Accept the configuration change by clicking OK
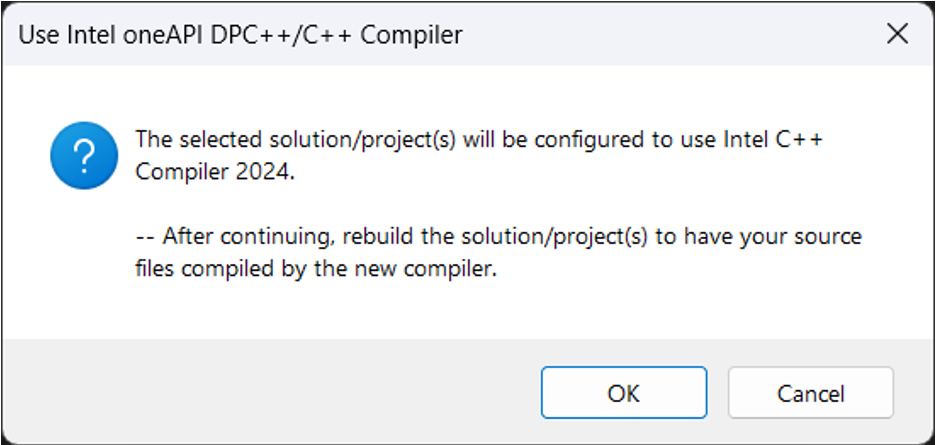This screenshot has height=445, width=936. click(623, 393)
